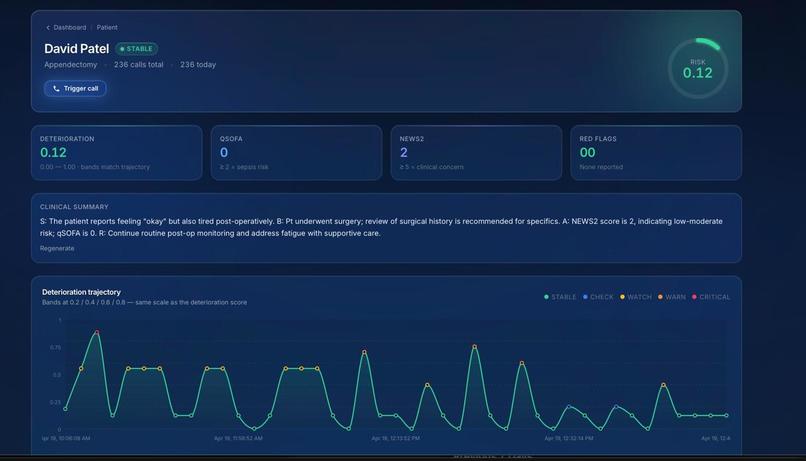Image resolution: width=806 pixels, height=461 pixels.
Task: Trigger a call to the patient
Action: (75, 88)
